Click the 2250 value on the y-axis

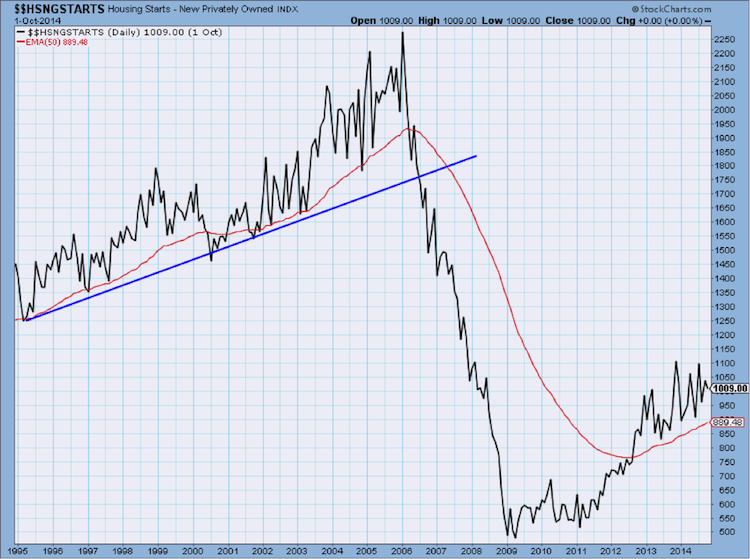point(724,39)
